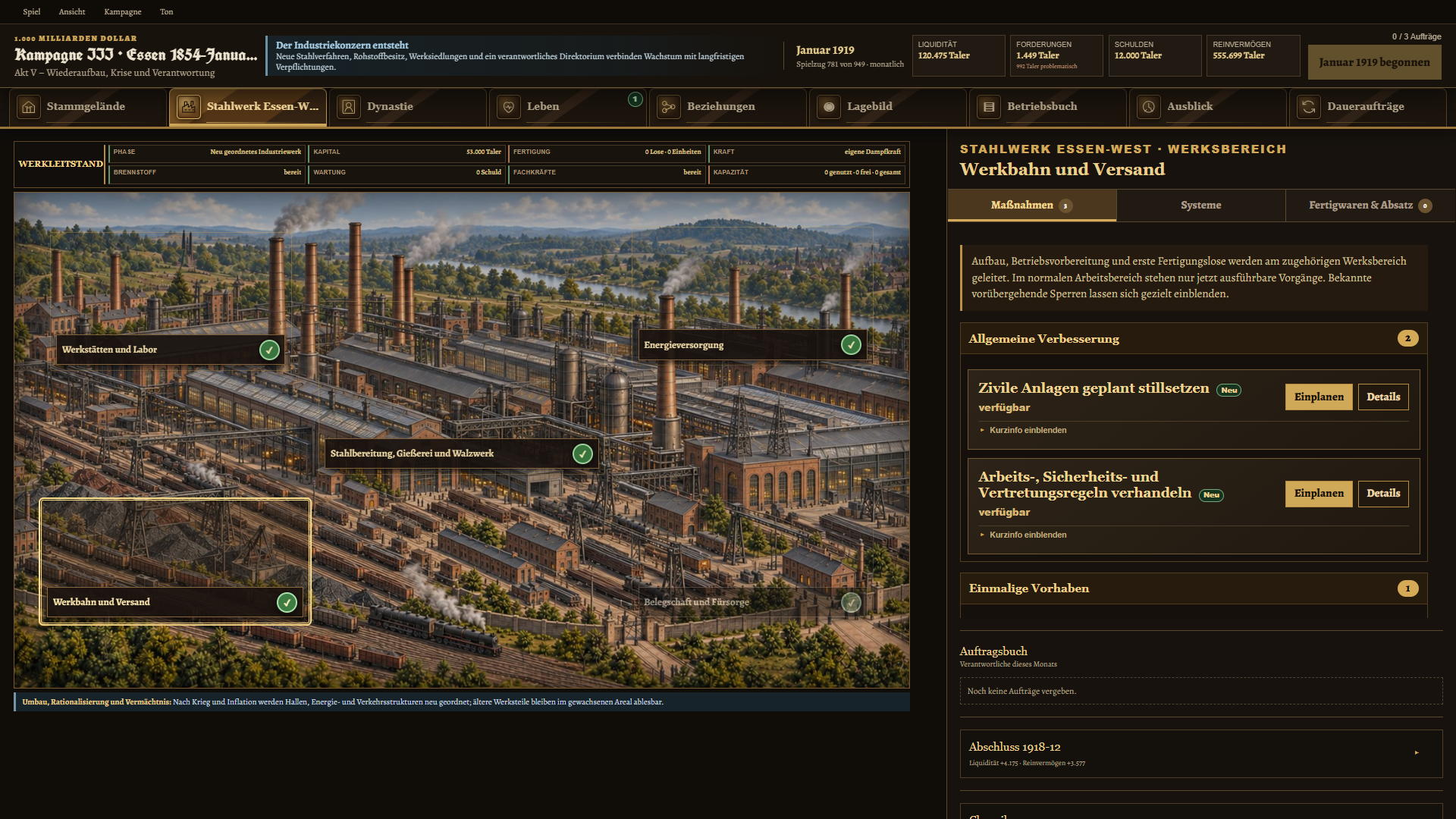This screenshot has width=1456, height=819.
Task: Open the Daueraufträge cycle arrows icon
Action: pos(1309,107)
